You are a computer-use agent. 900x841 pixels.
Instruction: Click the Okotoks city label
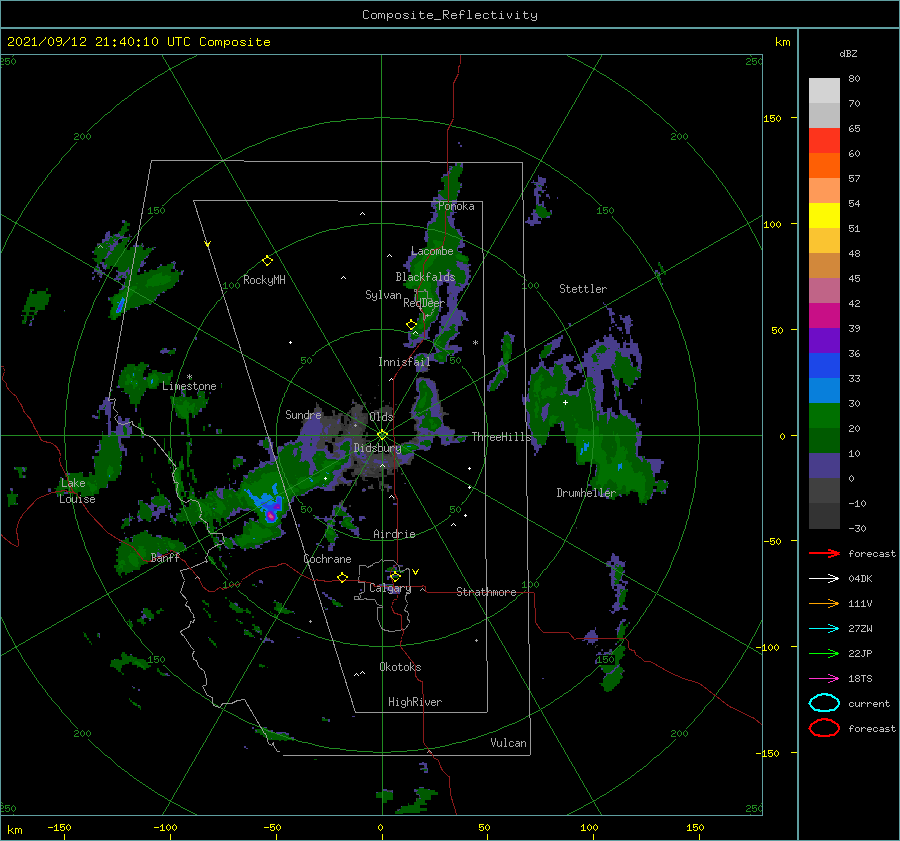(x=400, y=667)
